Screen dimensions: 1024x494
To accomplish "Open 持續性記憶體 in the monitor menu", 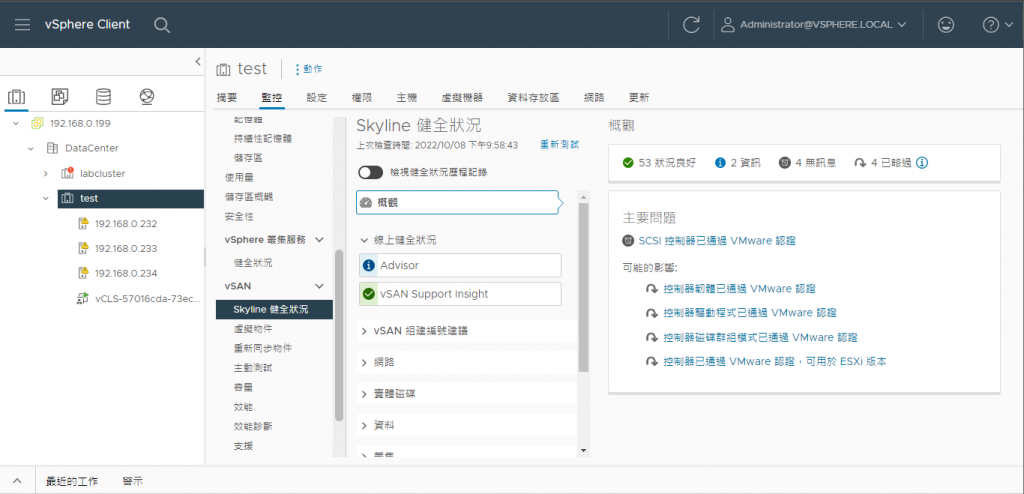I will (263, 139).
